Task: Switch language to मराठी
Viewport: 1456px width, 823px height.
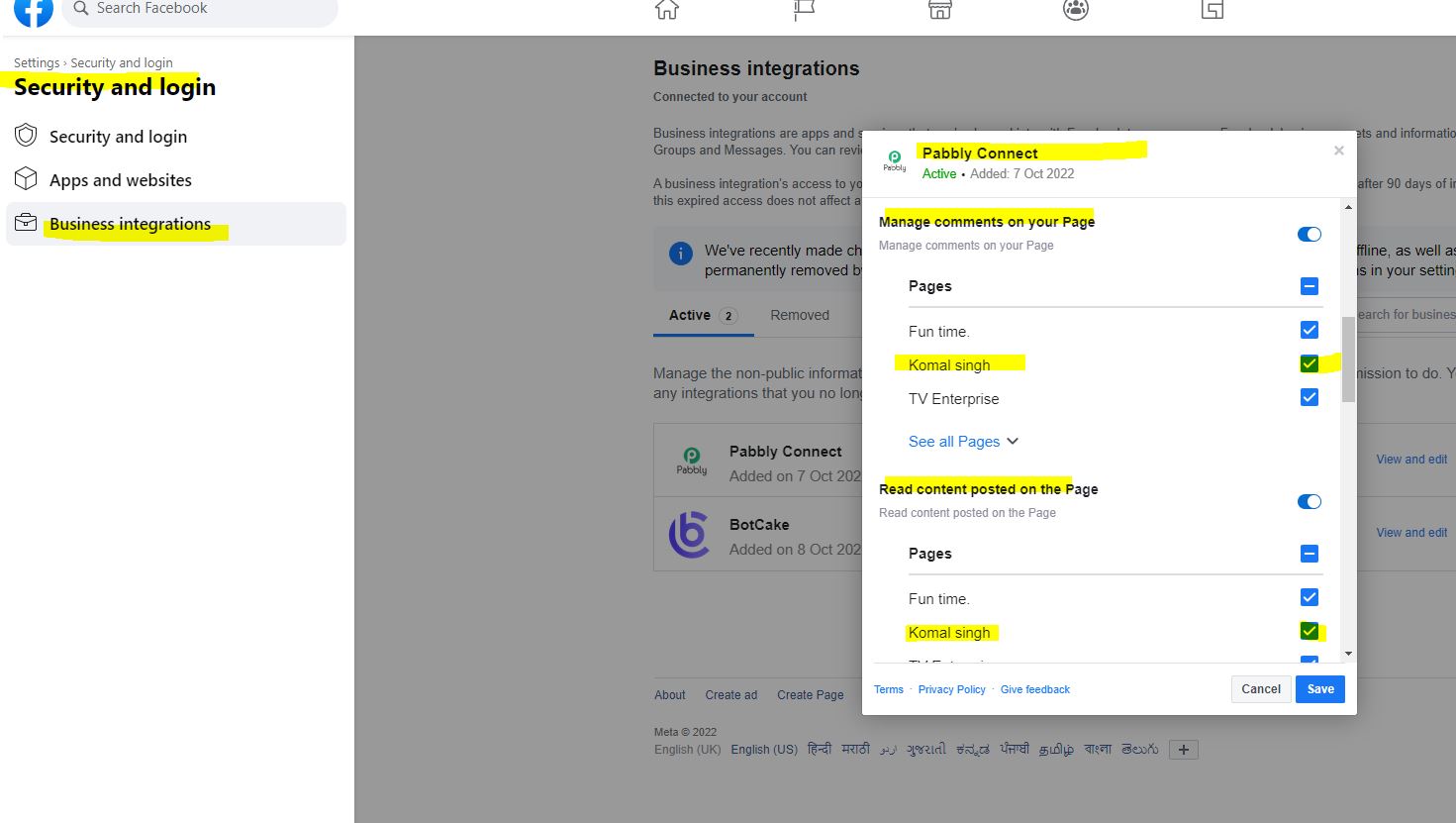Action: pos(856,750)
